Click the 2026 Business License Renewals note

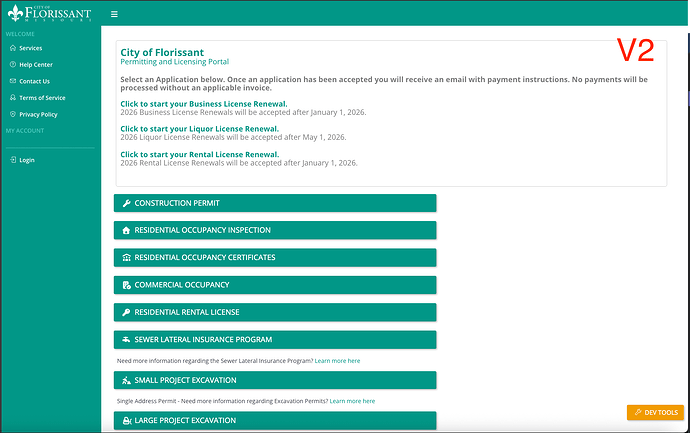(x=243, y=112)
